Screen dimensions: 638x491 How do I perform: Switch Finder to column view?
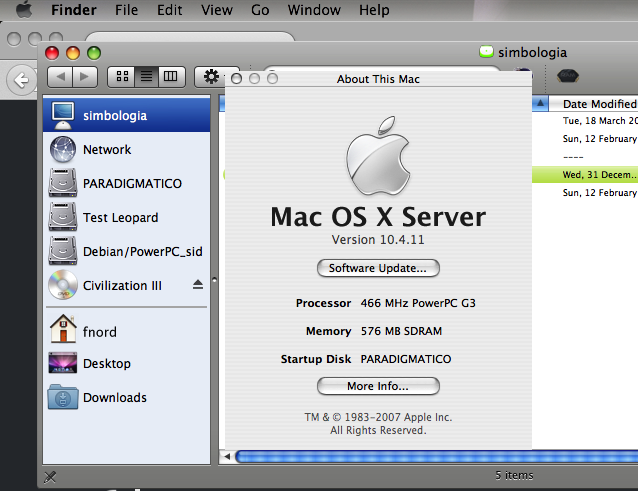[171, 76]
